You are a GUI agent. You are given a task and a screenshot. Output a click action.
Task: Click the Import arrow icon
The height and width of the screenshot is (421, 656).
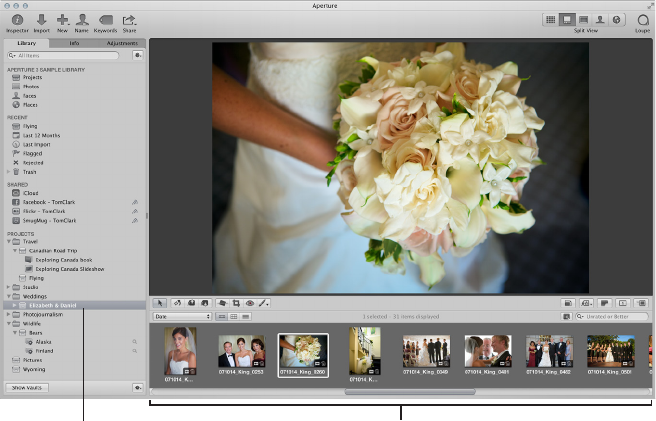coord(41,20)
